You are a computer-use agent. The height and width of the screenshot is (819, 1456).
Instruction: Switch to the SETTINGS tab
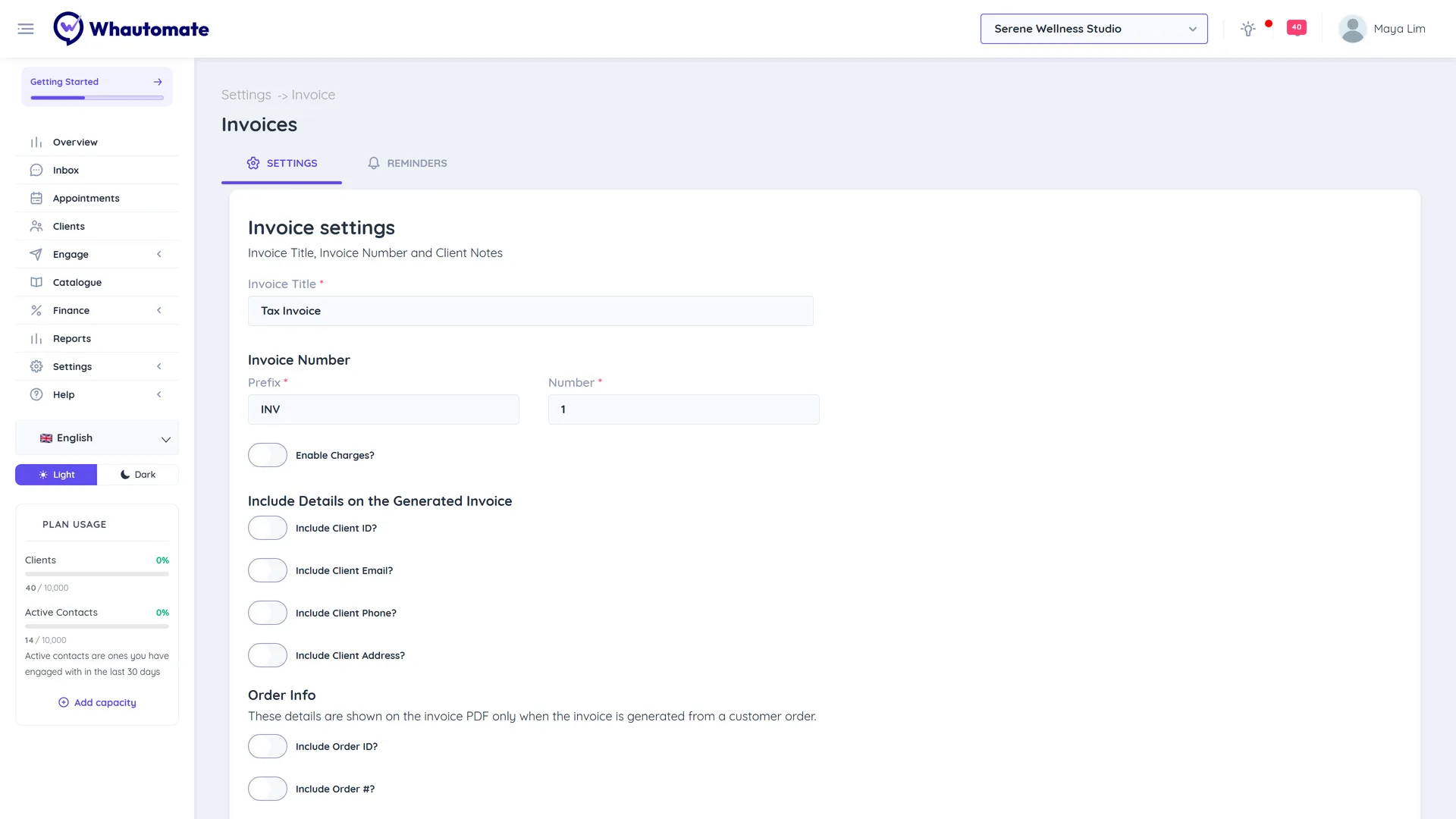pos(281,163)
